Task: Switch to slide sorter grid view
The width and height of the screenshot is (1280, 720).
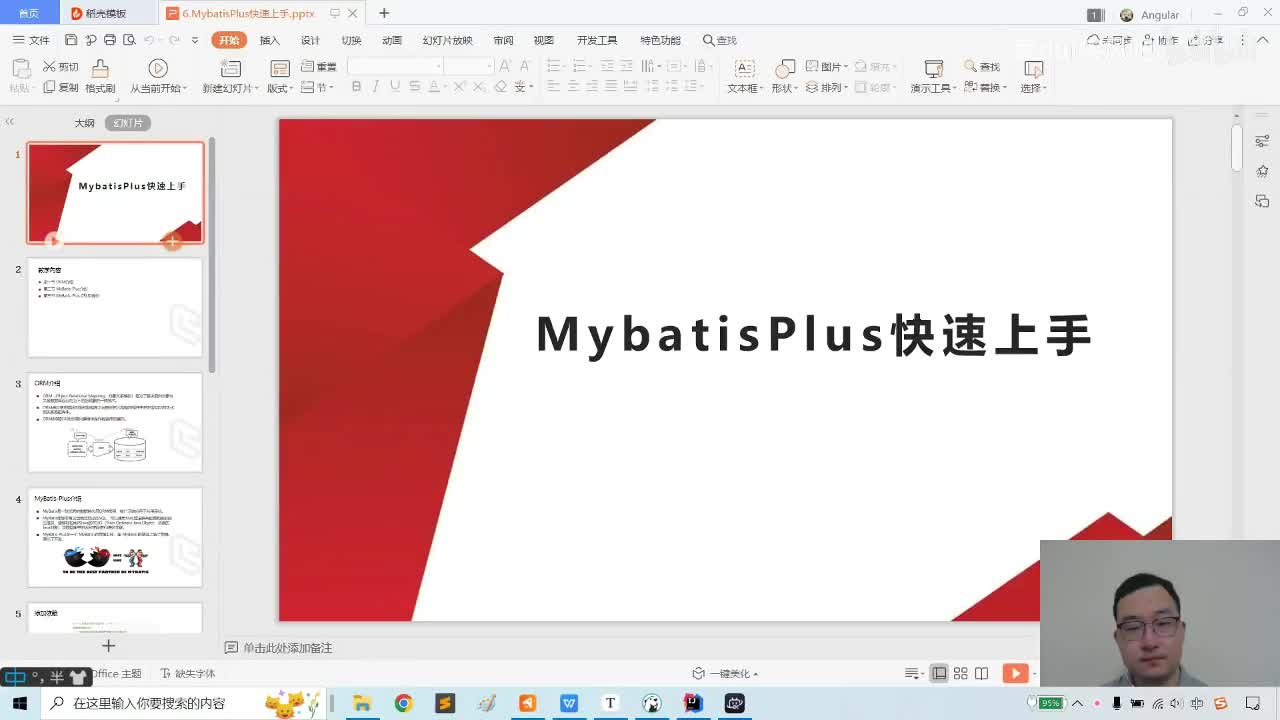Action: [960, 673]
